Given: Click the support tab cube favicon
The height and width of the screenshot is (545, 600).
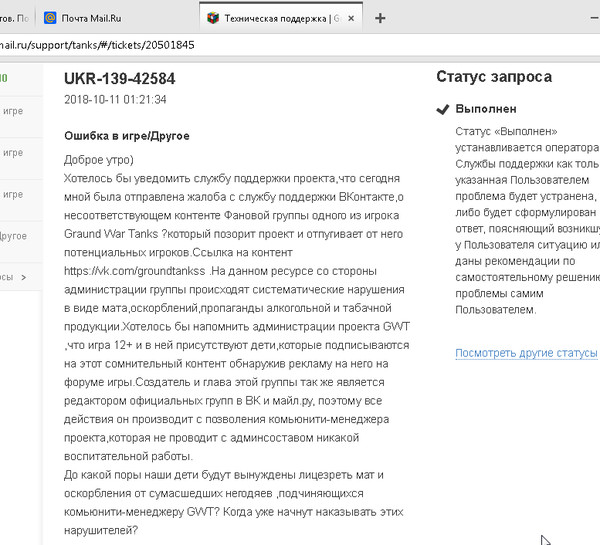Looking at the screenshot, I should pos(213,18).
